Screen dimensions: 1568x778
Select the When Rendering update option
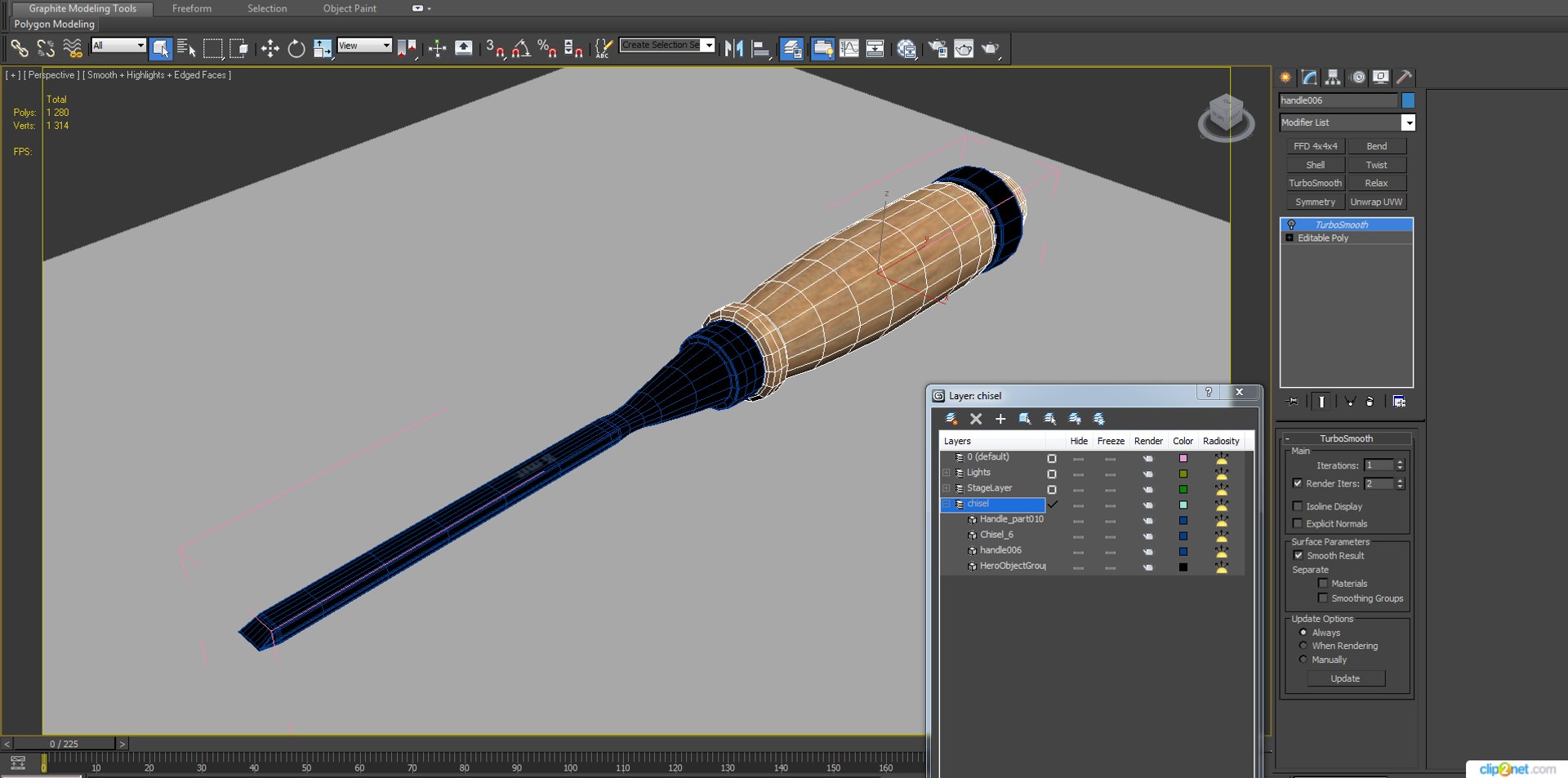[1303, 646]
